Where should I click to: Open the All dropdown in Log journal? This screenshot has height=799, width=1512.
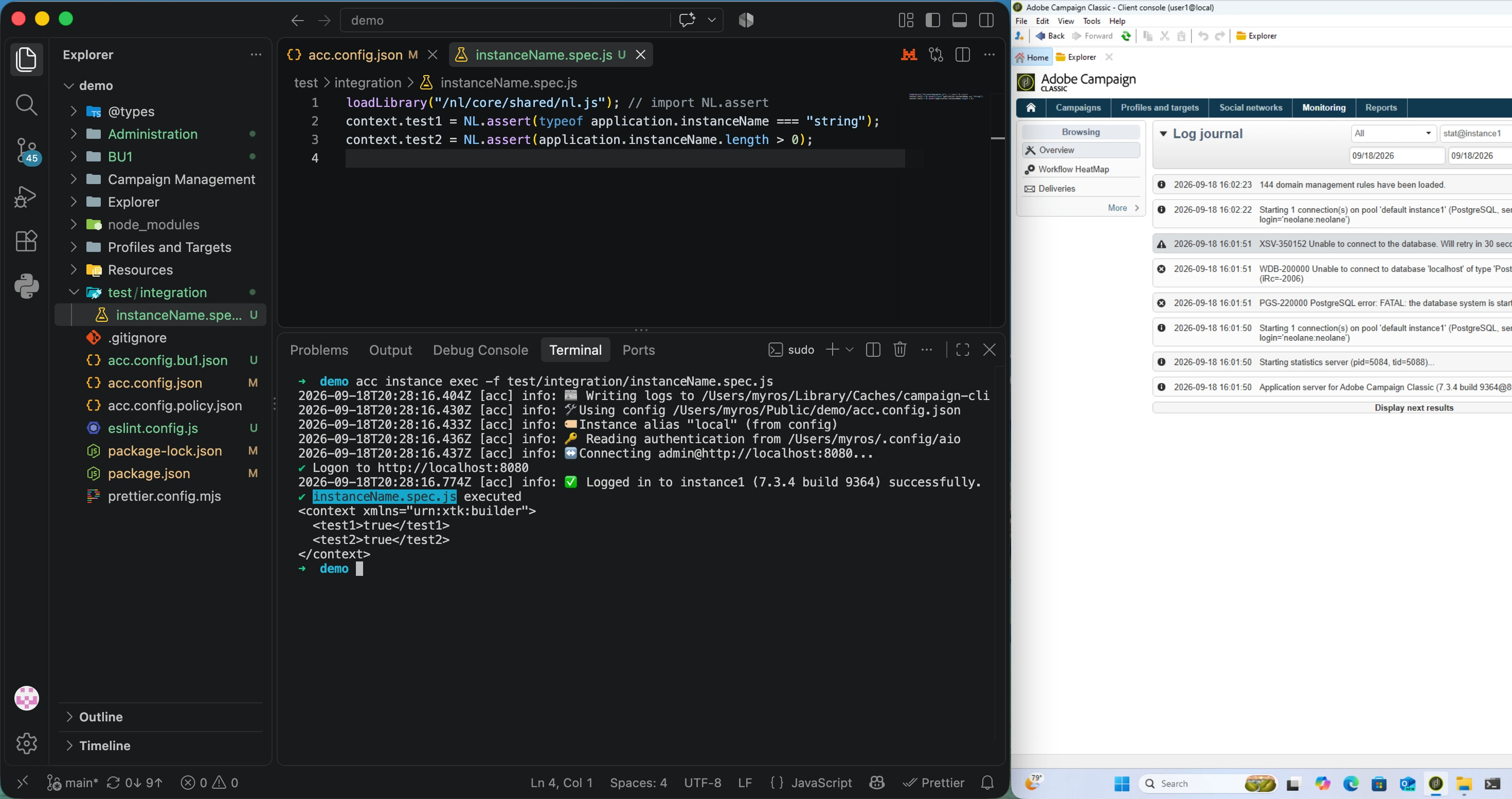[1393, 134]
